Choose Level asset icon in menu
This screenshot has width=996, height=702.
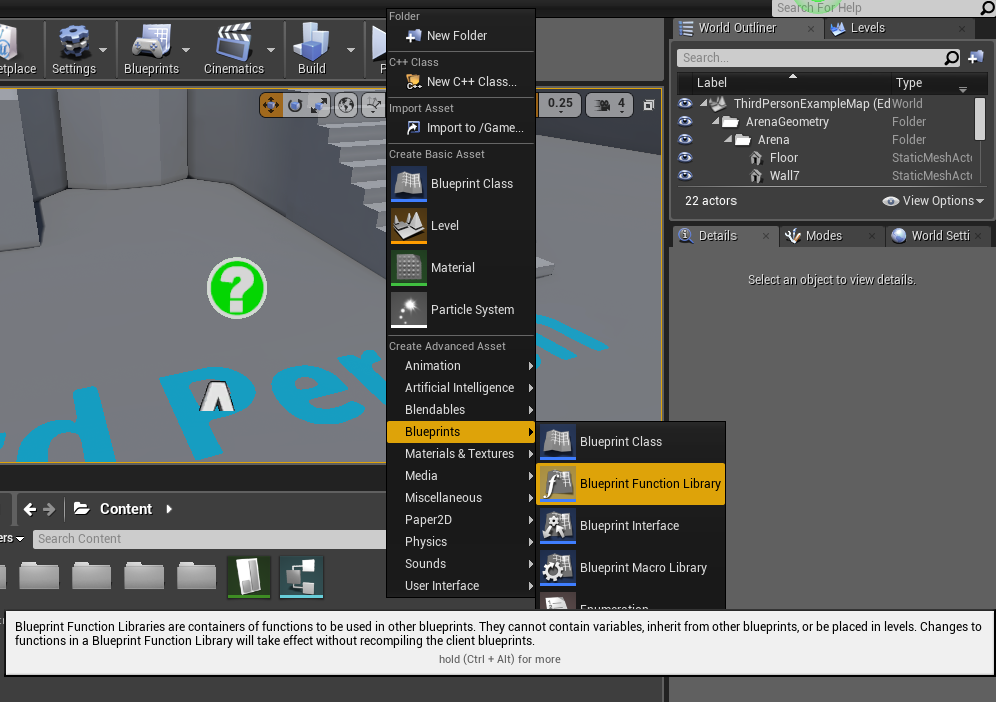point(408,226)
